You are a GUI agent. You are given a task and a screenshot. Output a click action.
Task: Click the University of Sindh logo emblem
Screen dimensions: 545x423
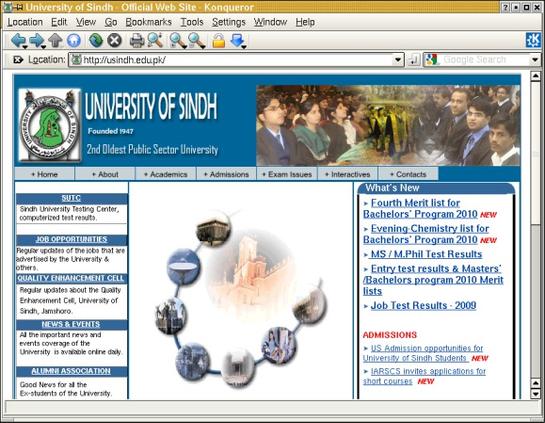pos(50,125)
